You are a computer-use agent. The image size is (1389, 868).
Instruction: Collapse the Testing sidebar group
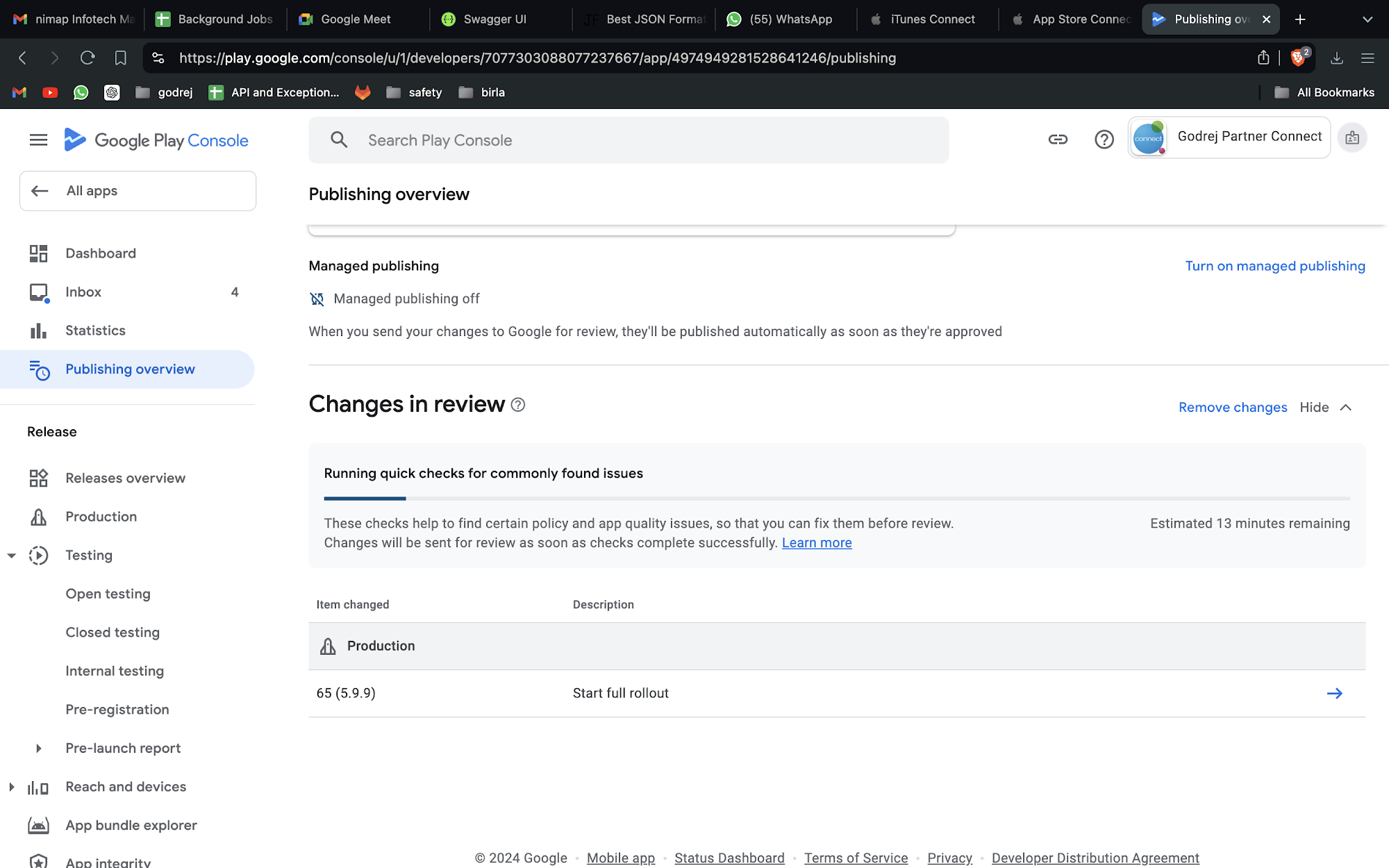tap(12, 556)
